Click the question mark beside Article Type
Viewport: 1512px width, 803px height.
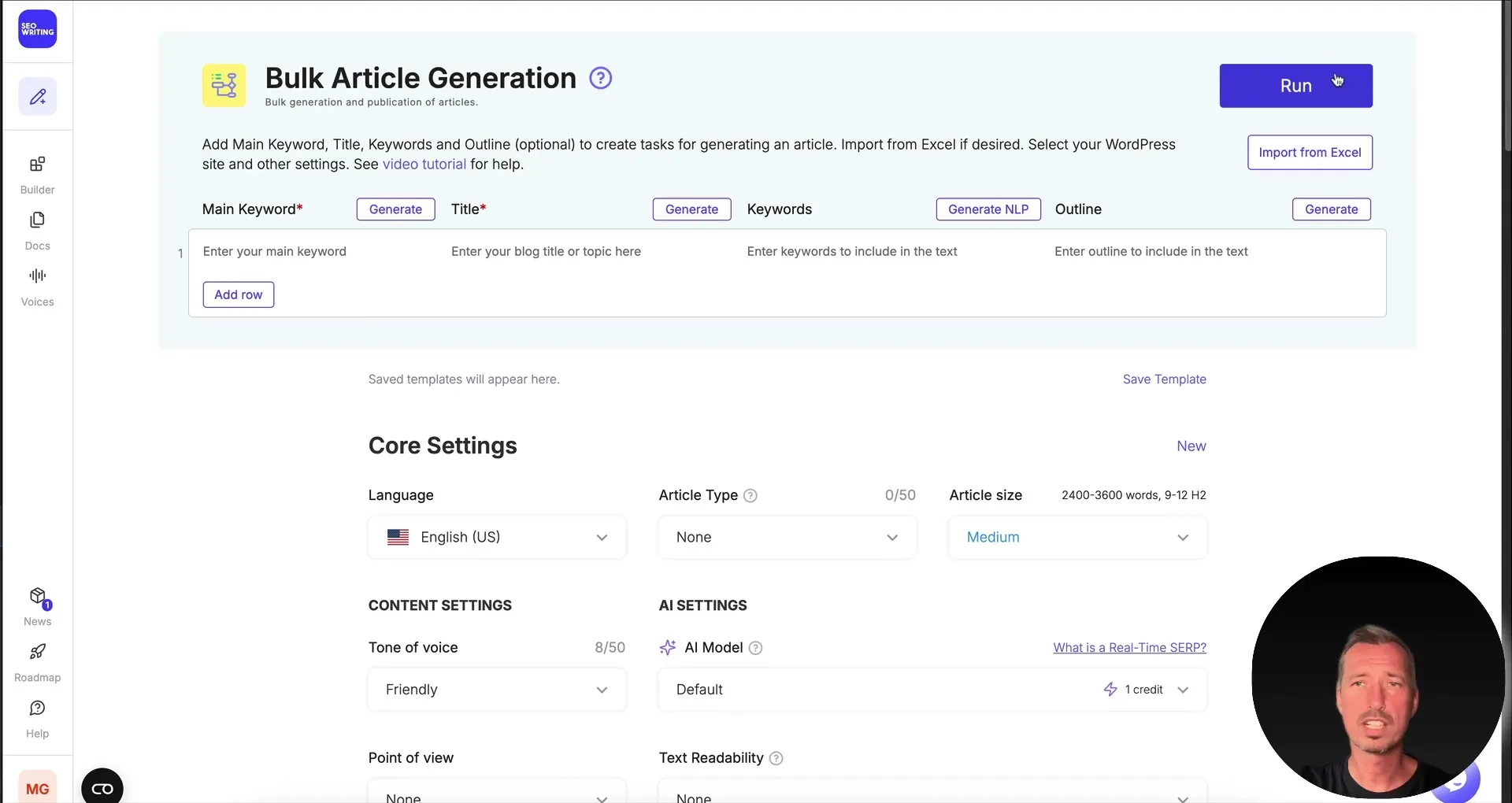pyautogui.click(x=750, y=495)
